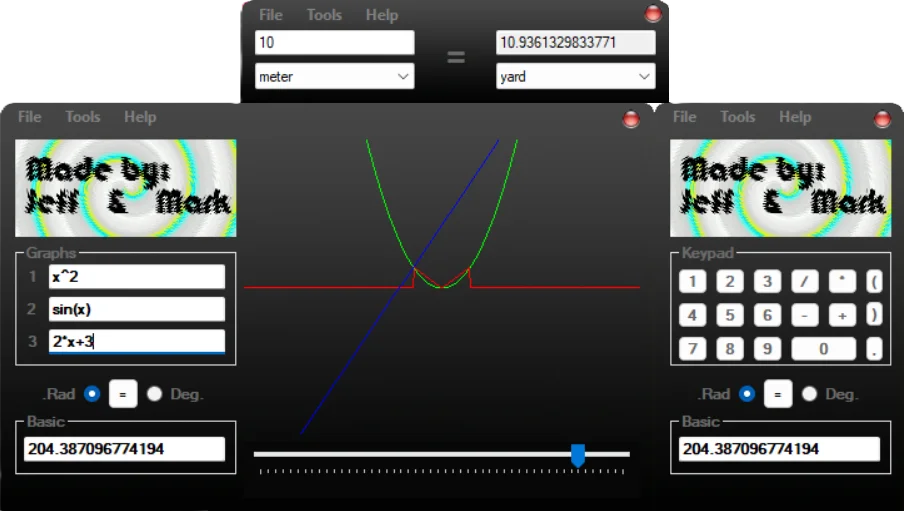Select Deg radio button in keypad window
Screen dimensions: 904x511
coord(809,394)
